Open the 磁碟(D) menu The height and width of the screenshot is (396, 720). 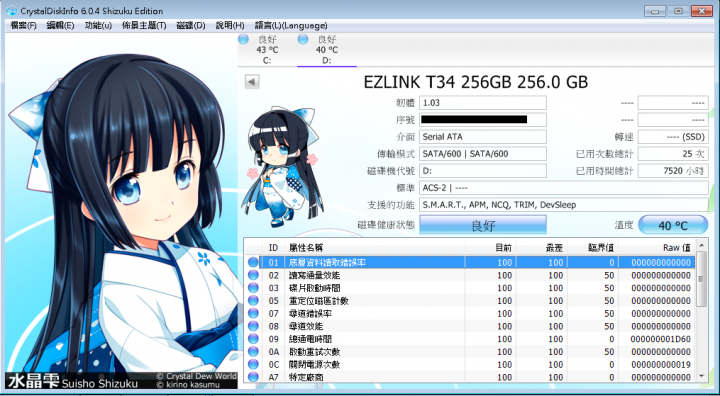click(191, 26)
